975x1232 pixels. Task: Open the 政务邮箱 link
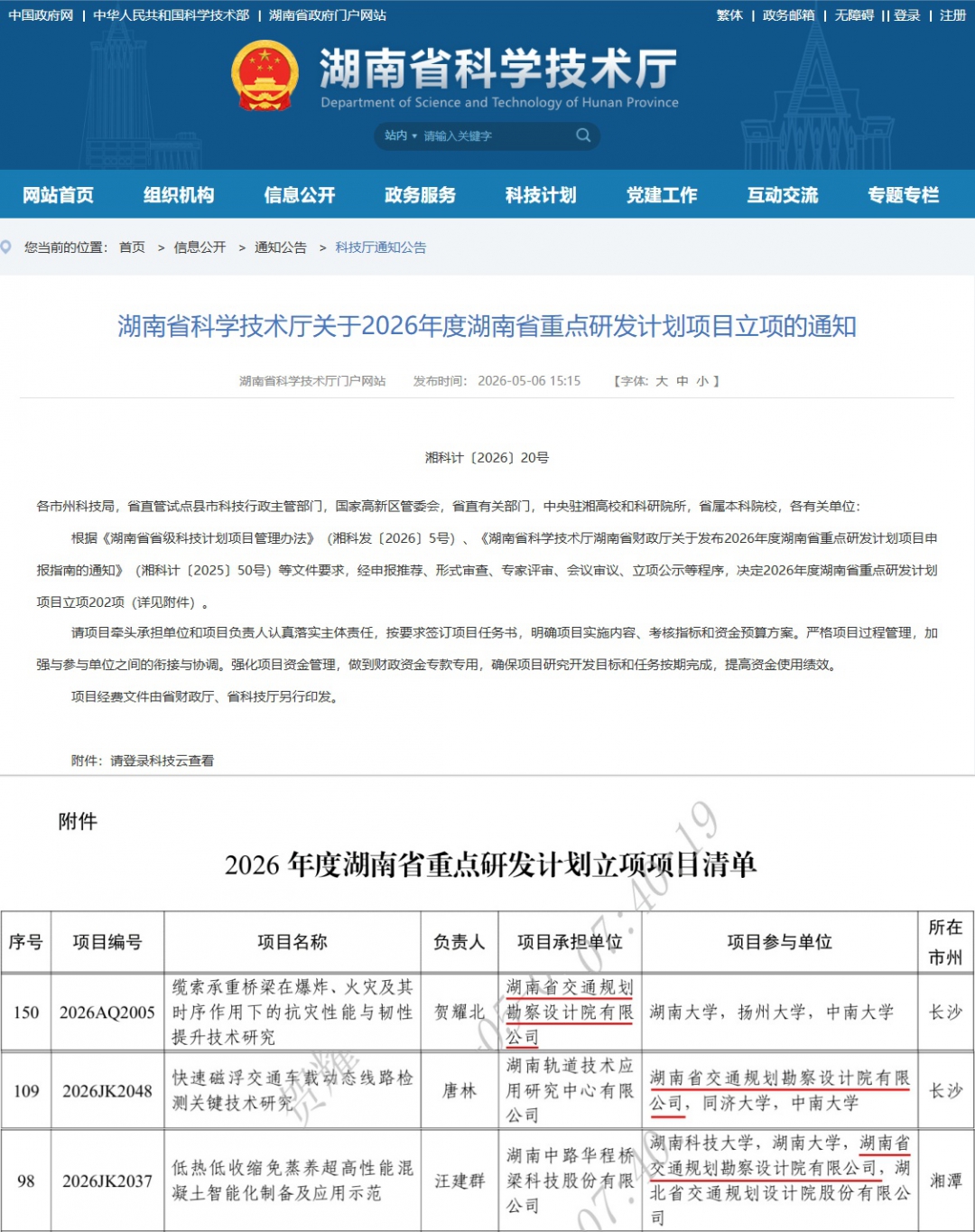pos(788,15)
